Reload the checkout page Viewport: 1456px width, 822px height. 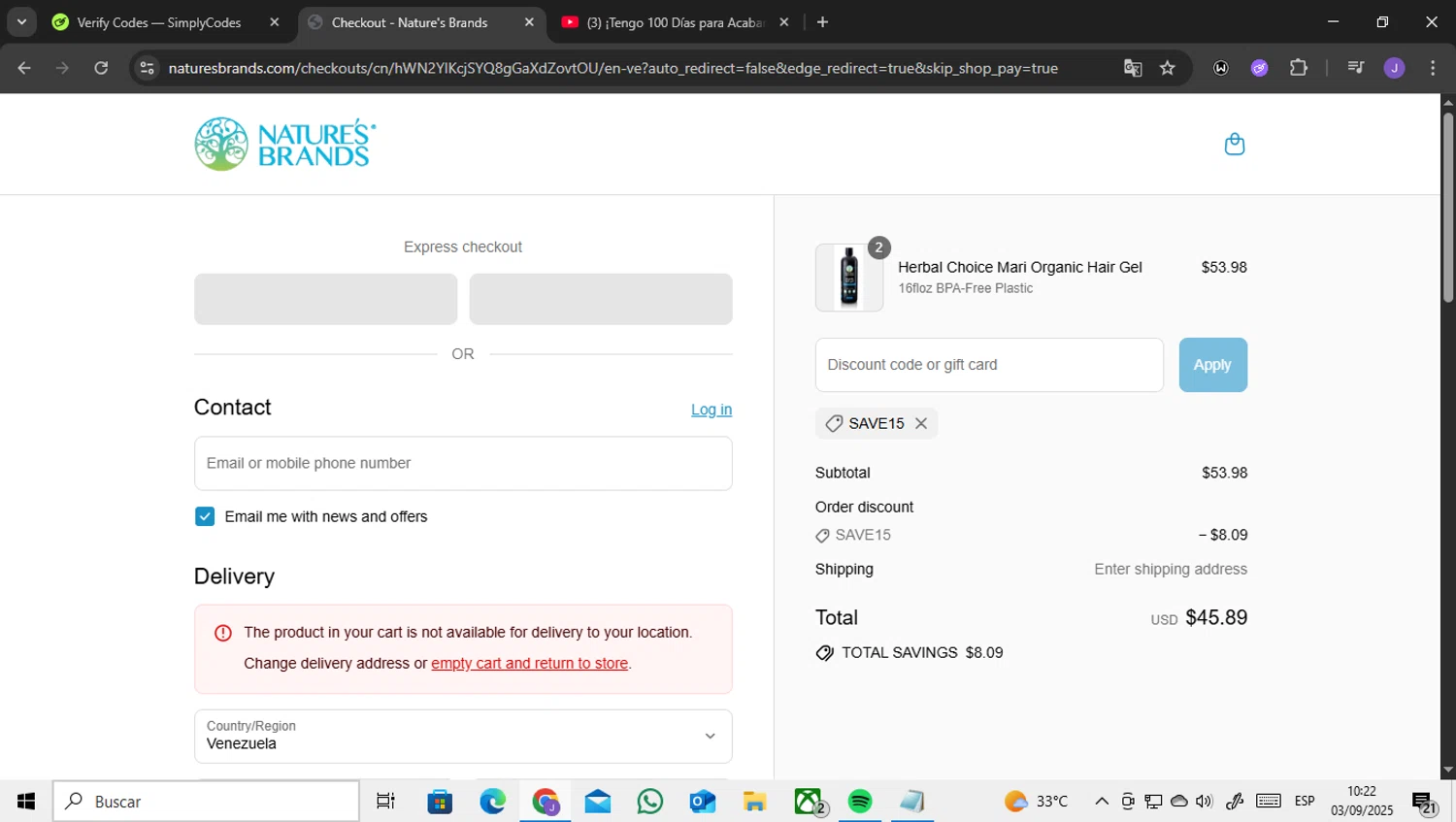tap(101, 68)
